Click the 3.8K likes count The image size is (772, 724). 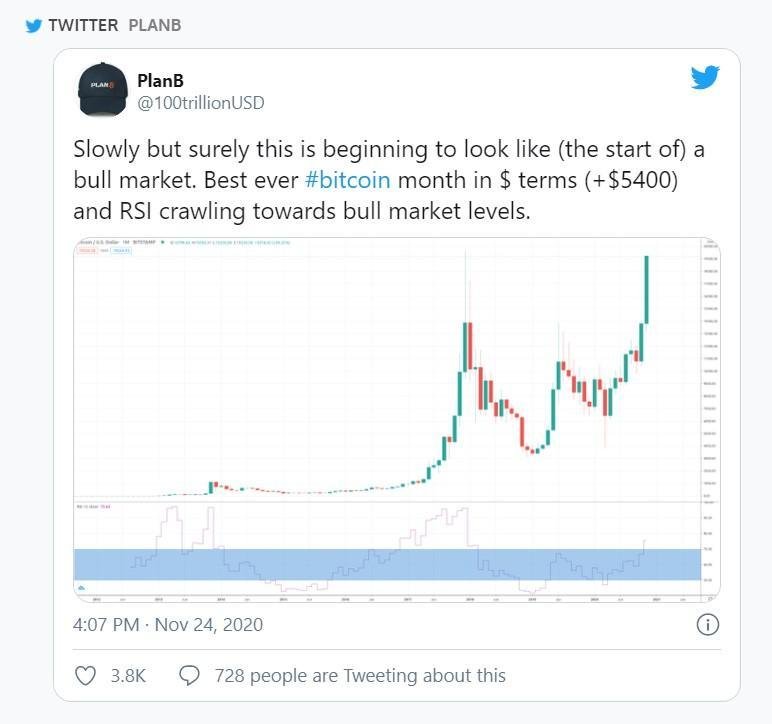point(128,676)
